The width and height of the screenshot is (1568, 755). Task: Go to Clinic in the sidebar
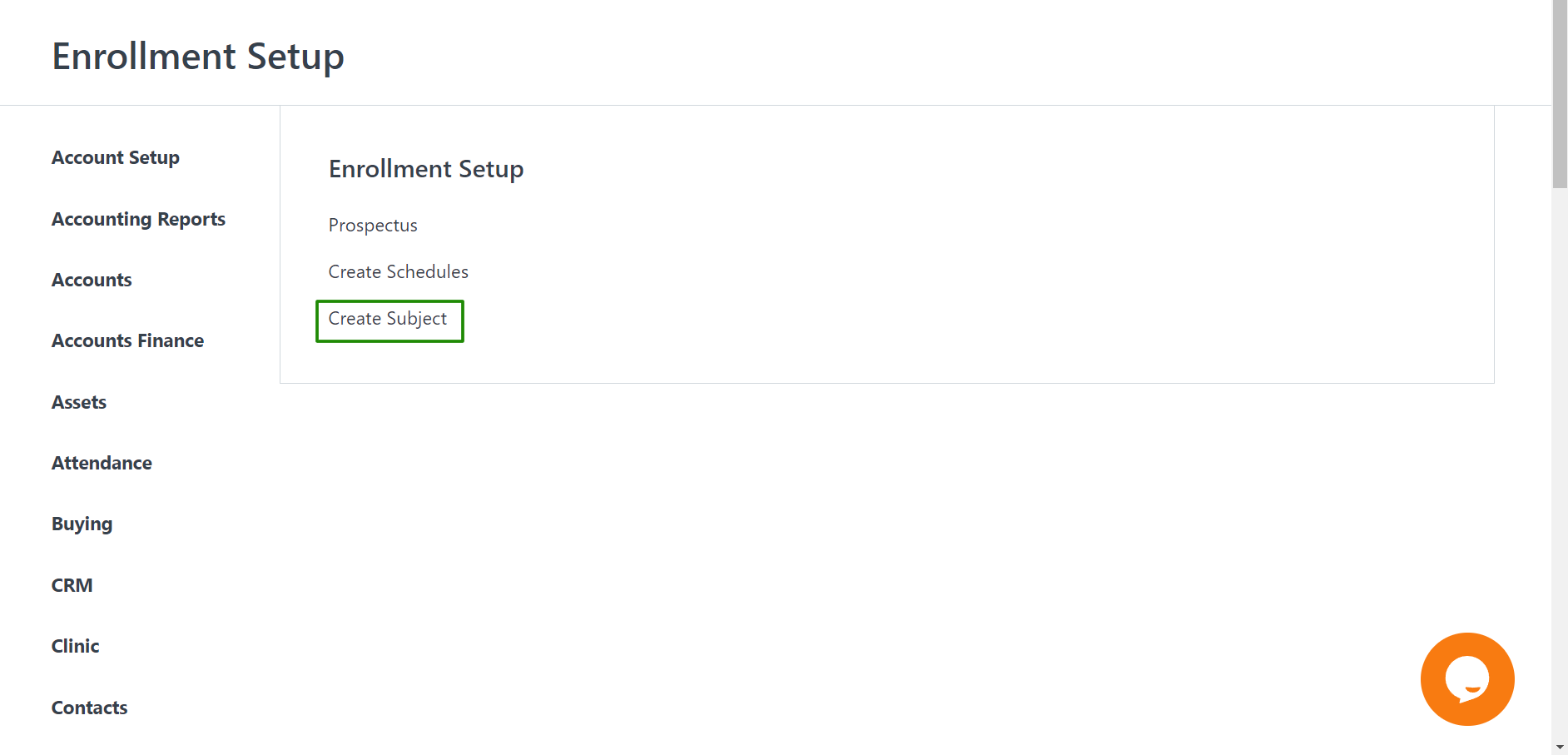(x=75, y=646)
